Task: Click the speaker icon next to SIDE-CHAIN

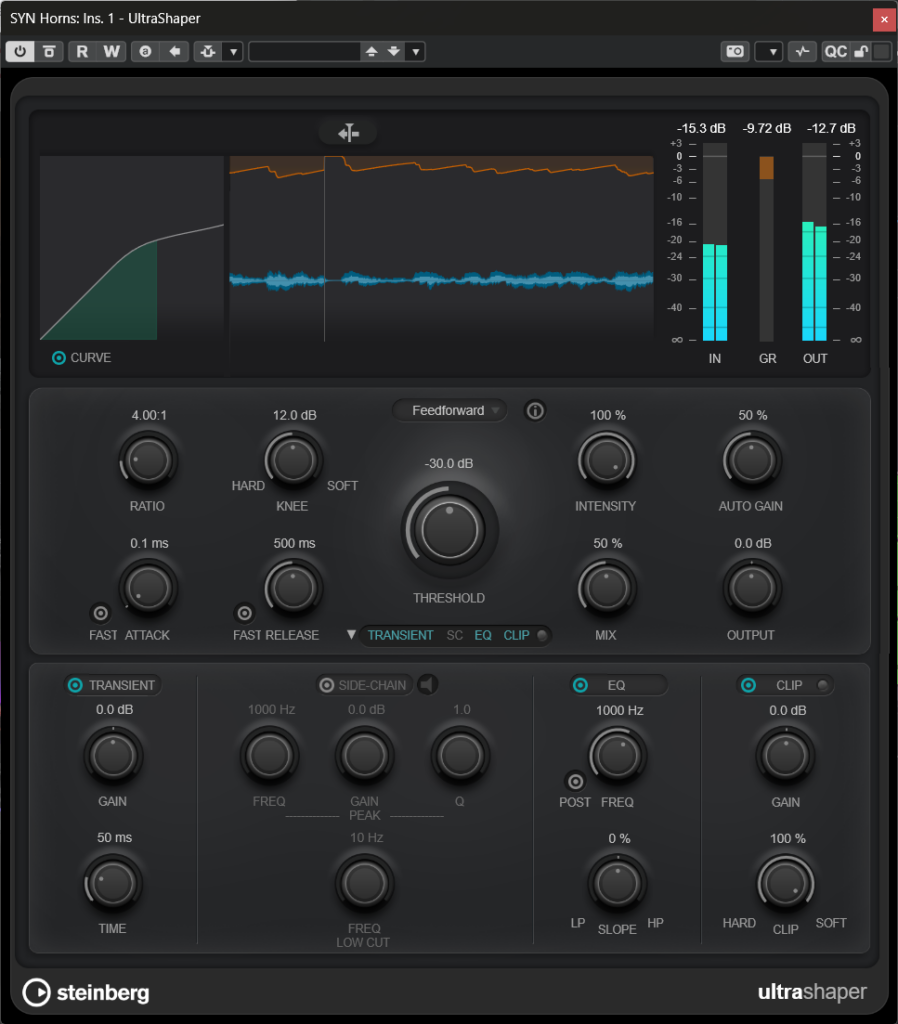Action: click(427, 684)
